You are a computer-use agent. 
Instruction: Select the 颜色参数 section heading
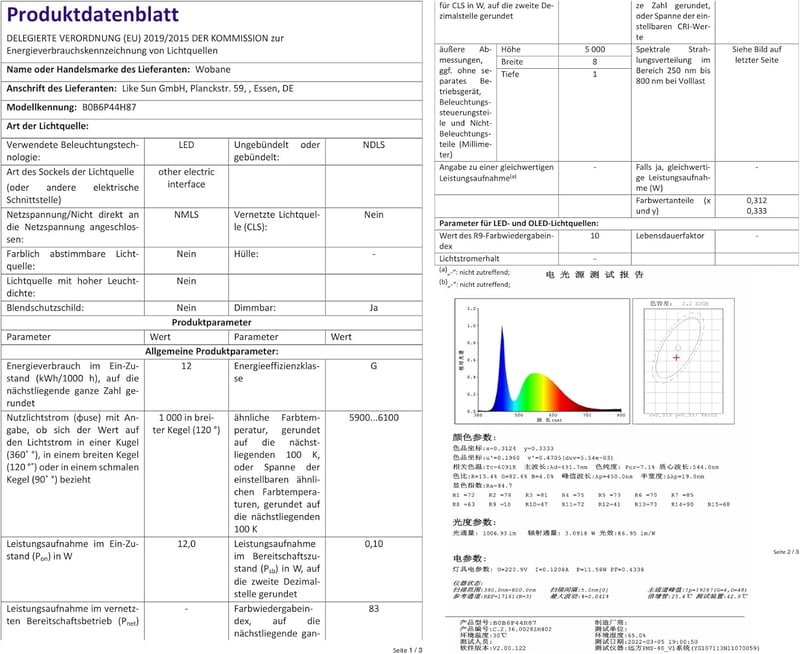click(474, 438)
